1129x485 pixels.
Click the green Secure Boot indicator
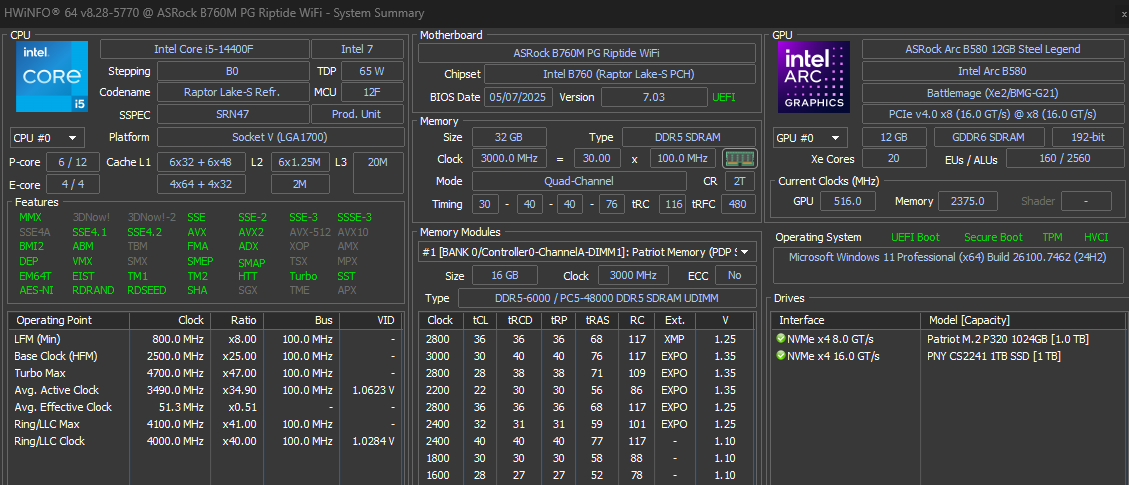click(992, 237)
